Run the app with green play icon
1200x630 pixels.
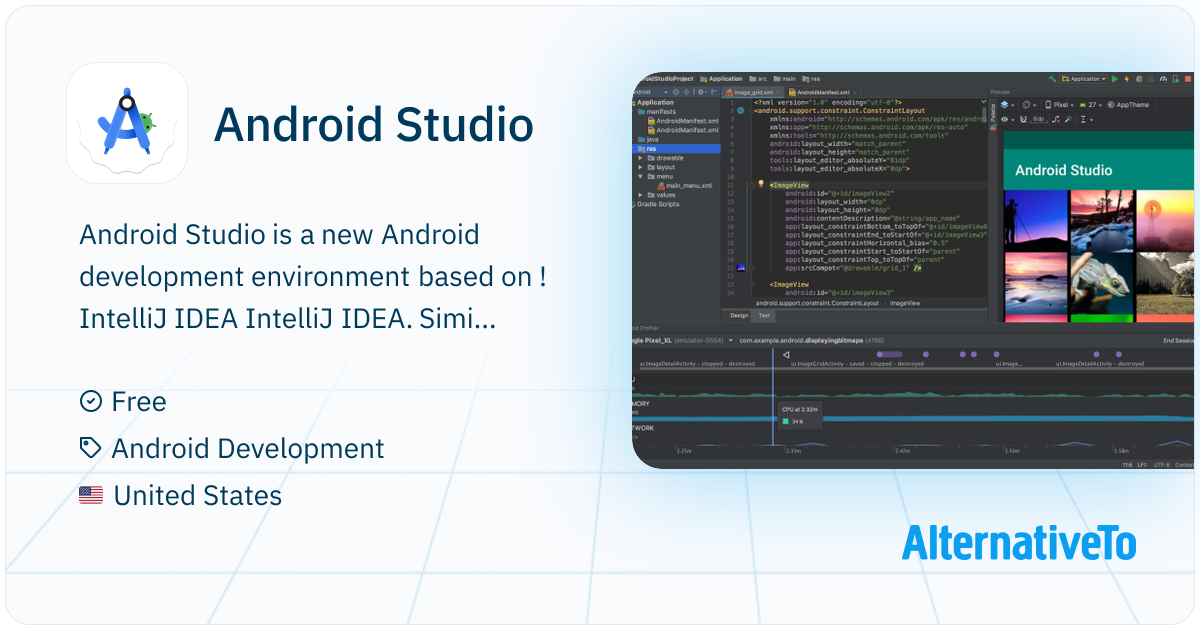(1115, 79)
